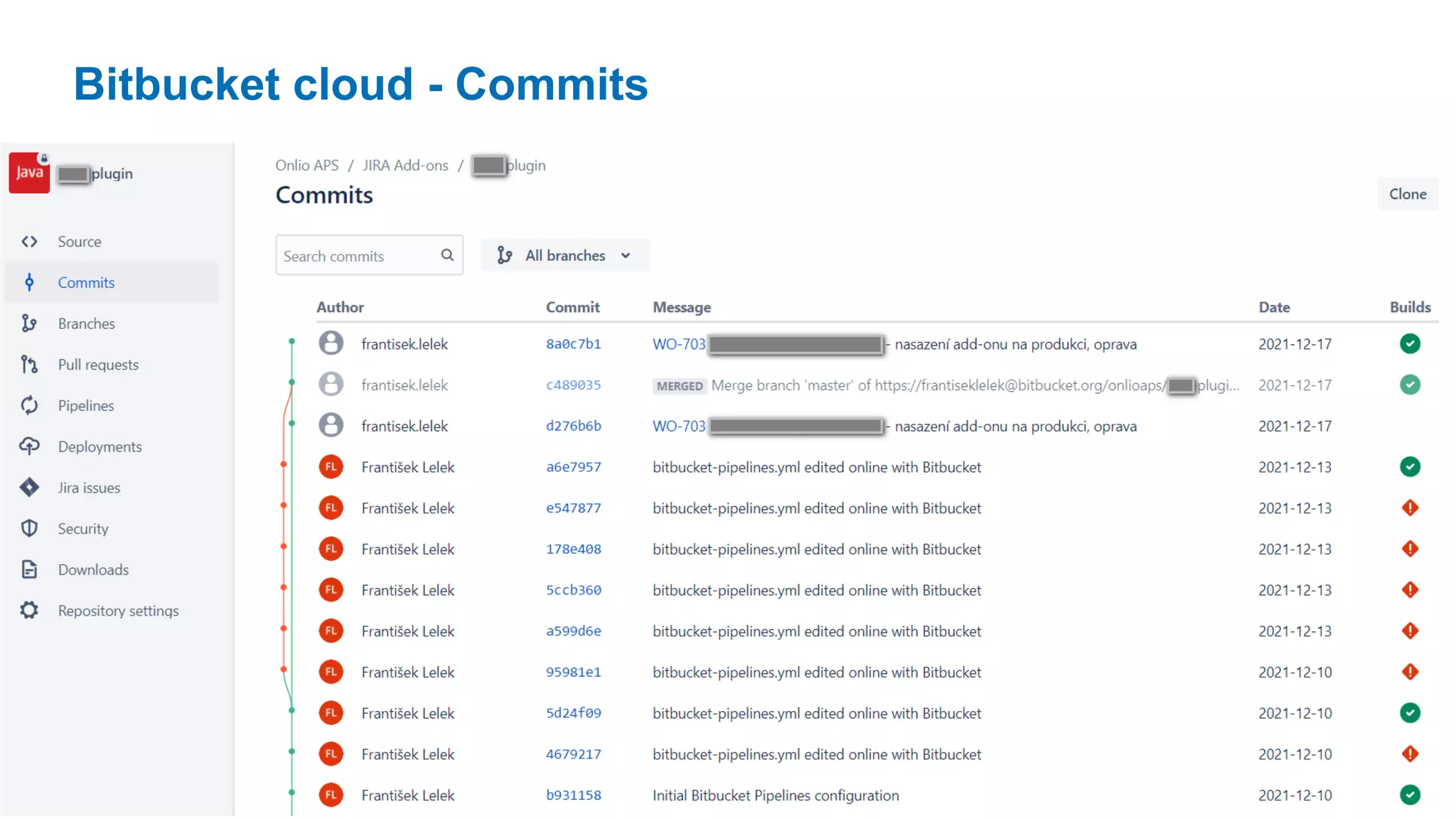Open Jira issues in sidebar
Screen dimensions: 1456x819
(x=89, y=488)
